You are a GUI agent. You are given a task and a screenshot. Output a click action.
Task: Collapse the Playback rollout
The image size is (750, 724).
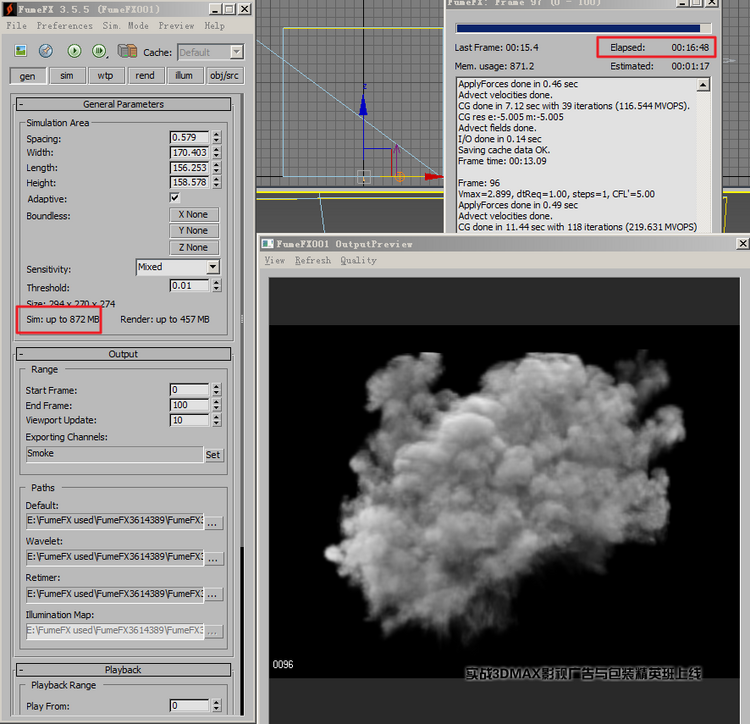[x=123, y=669]
